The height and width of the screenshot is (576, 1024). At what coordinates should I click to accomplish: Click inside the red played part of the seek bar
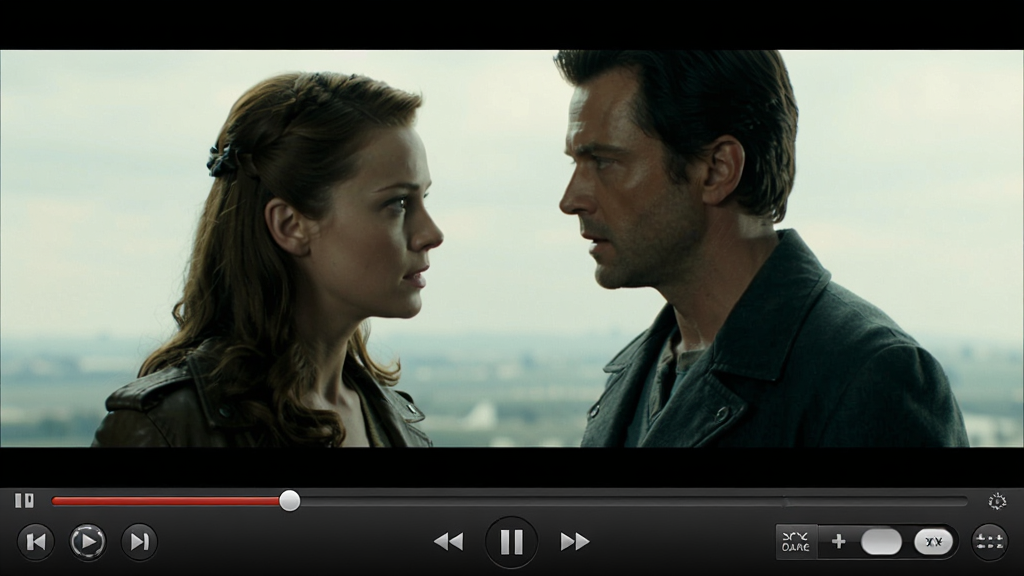tap(166, 501)
